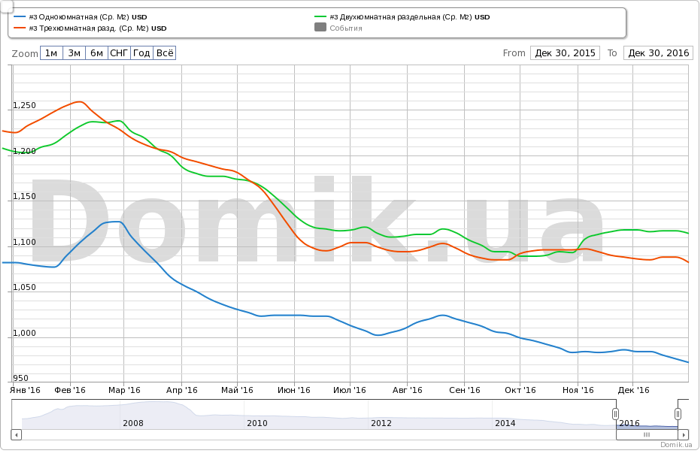Click the Июн '16 axis label
The width and height of the screenshot is (700, 451).
point(294,390)
